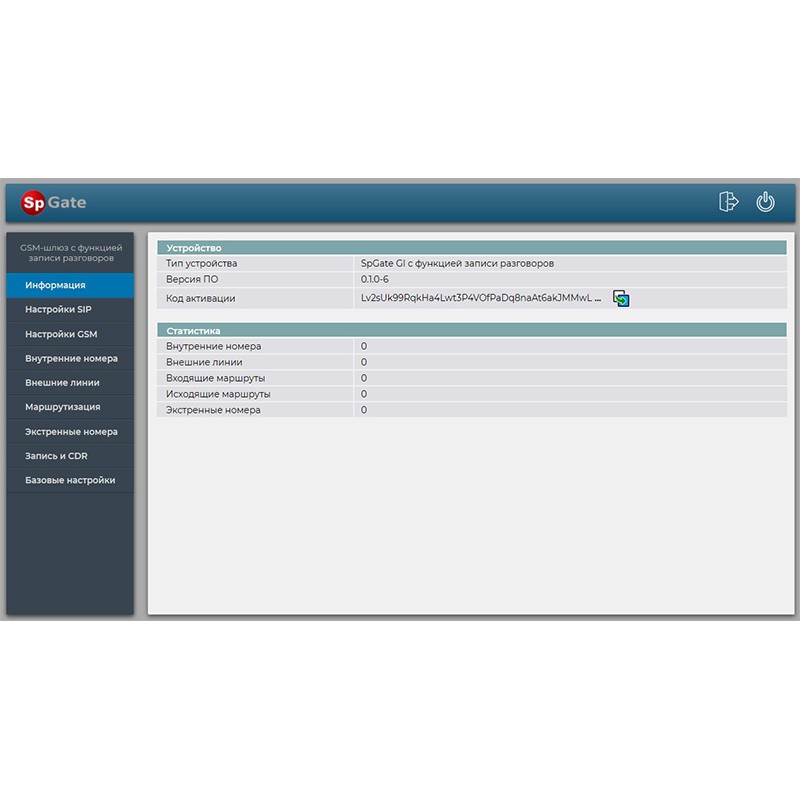Go to Базовые настройки
Screen dimensions: 800x800
(x=70, y=480)
